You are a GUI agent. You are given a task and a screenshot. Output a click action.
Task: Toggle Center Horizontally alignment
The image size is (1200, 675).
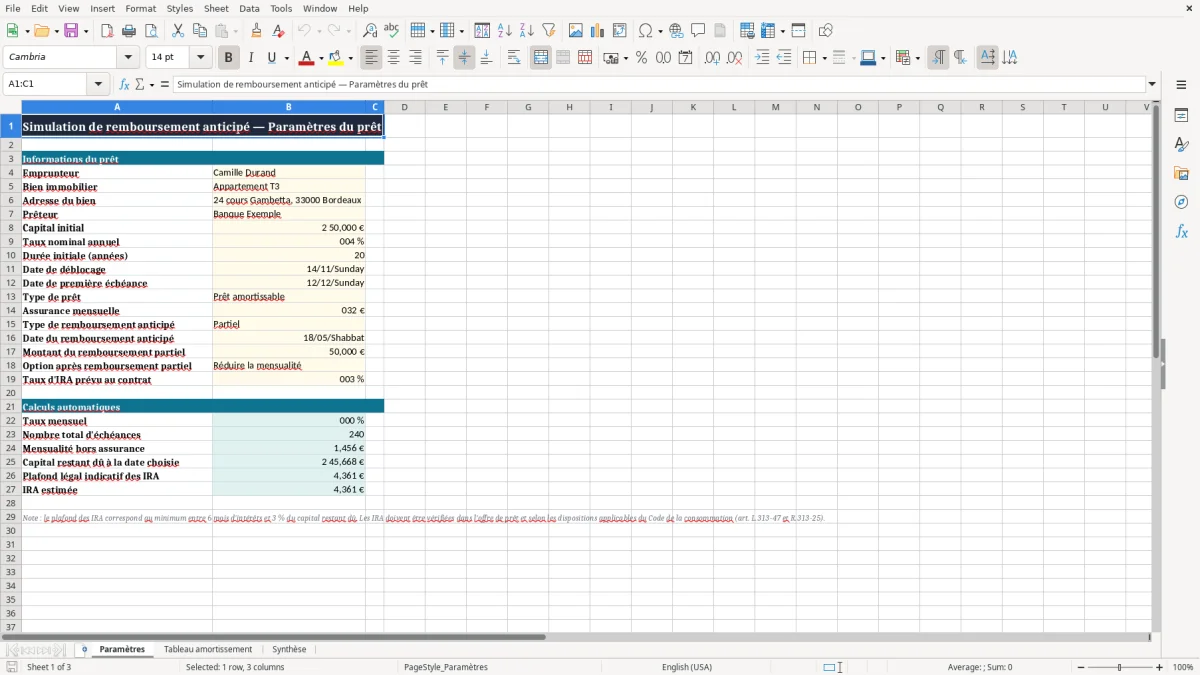393,58
